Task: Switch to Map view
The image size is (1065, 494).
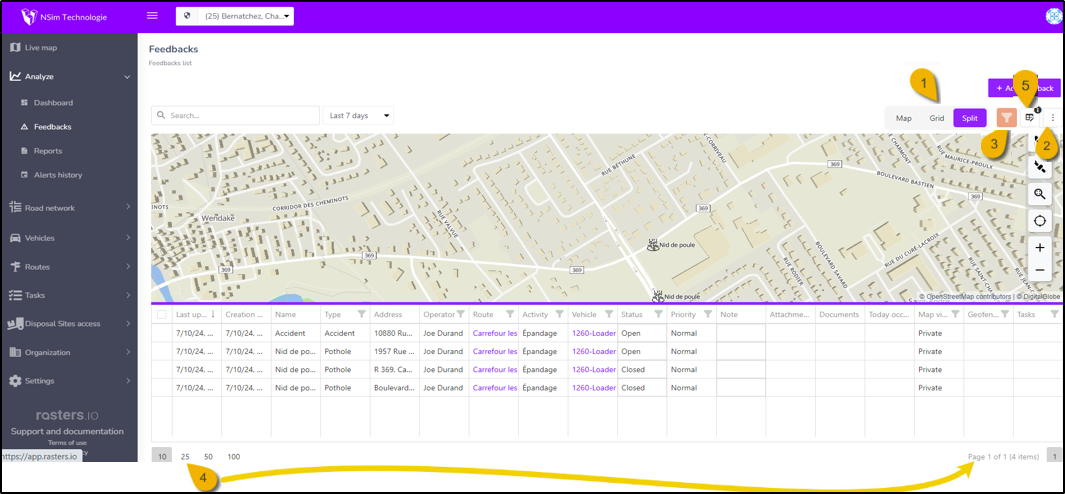Action: tap(903, 118)
